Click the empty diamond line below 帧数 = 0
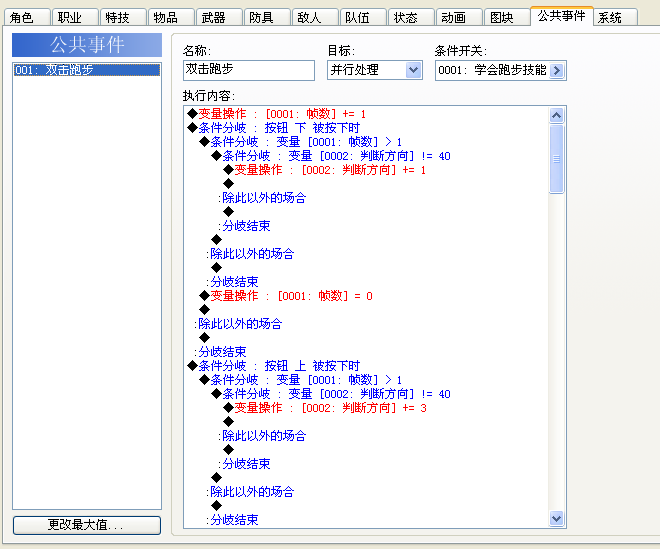Viewport: 660px width, 549px height. click(205, 310)
